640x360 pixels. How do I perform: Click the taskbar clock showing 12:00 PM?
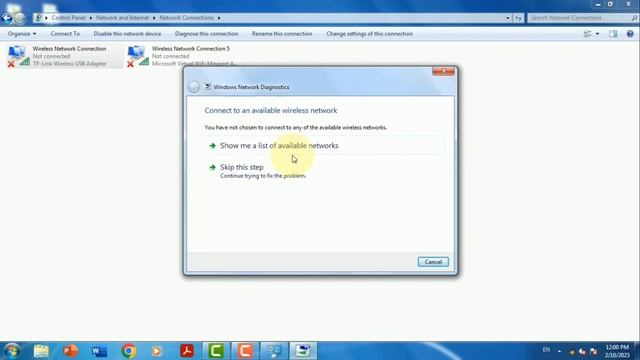point(617,351)
